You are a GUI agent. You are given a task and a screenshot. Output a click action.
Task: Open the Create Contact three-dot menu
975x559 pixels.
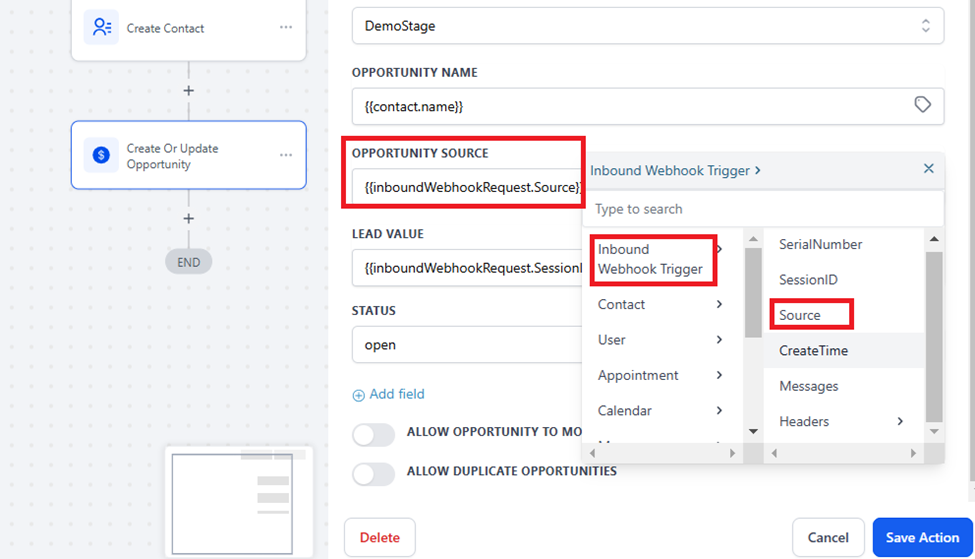pyautogui.click(x=286, y=28)
